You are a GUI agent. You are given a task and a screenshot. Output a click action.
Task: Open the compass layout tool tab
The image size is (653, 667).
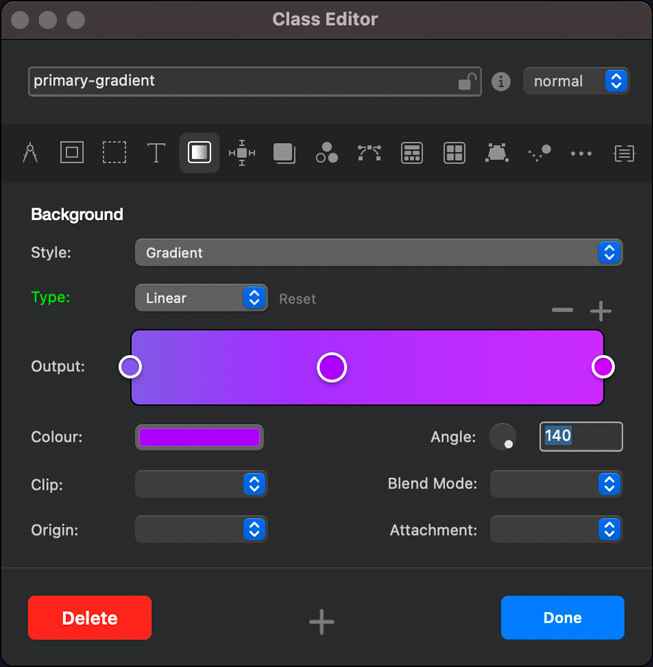coord(30,153)
